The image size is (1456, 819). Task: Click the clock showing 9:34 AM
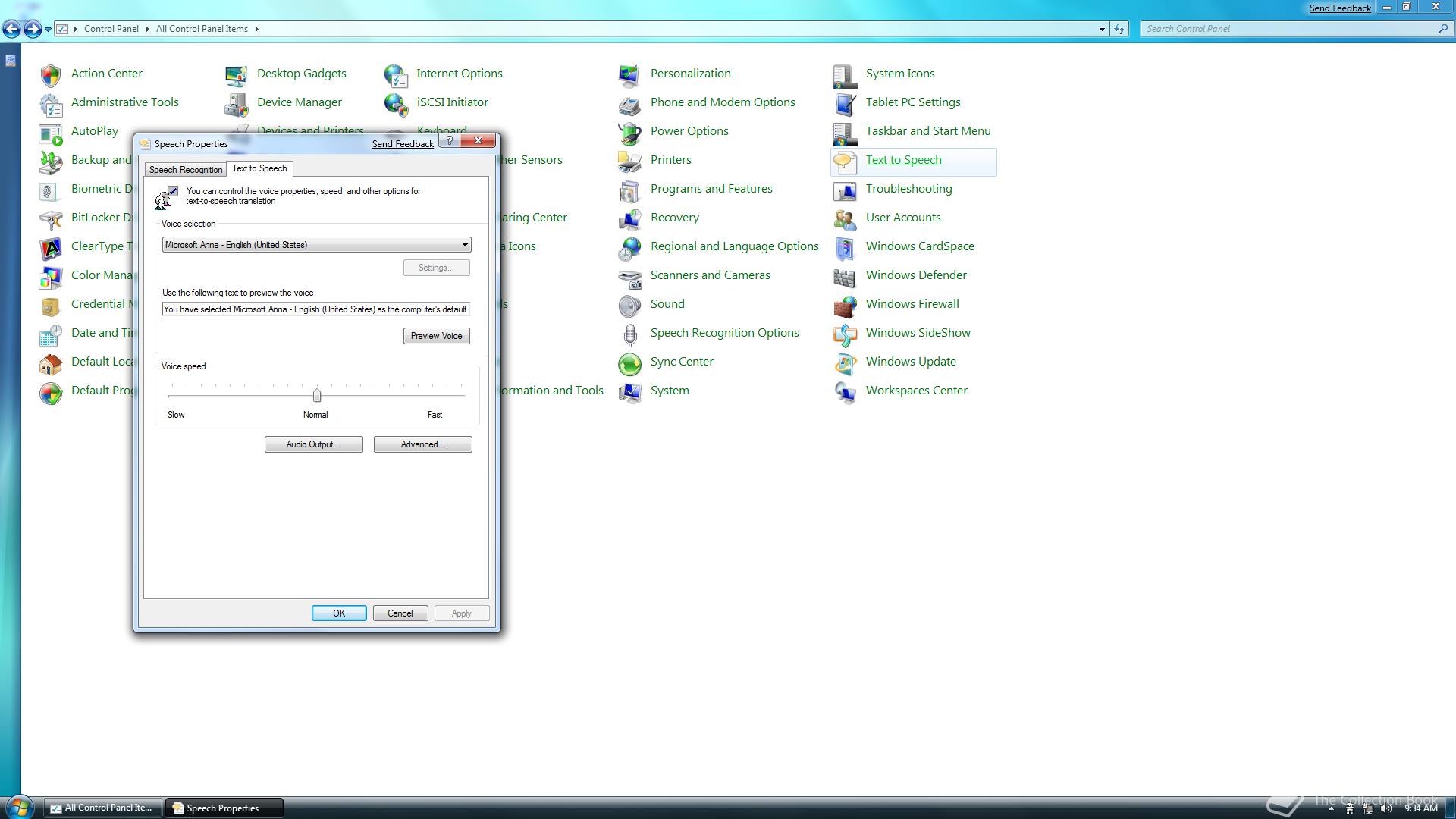coord(1420,808)
